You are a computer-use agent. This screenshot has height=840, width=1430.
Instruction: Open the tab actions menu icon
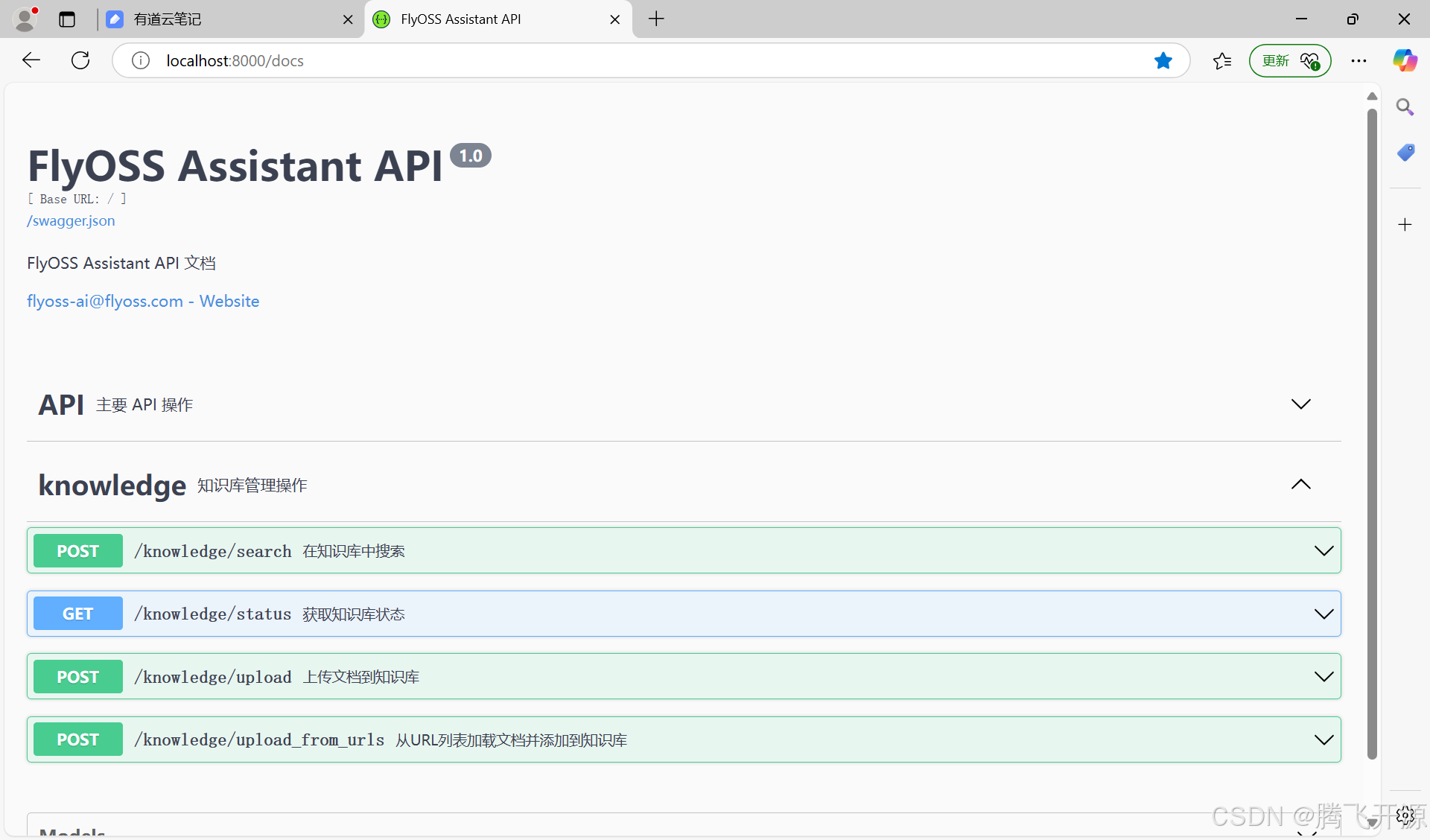click(67, 19)
